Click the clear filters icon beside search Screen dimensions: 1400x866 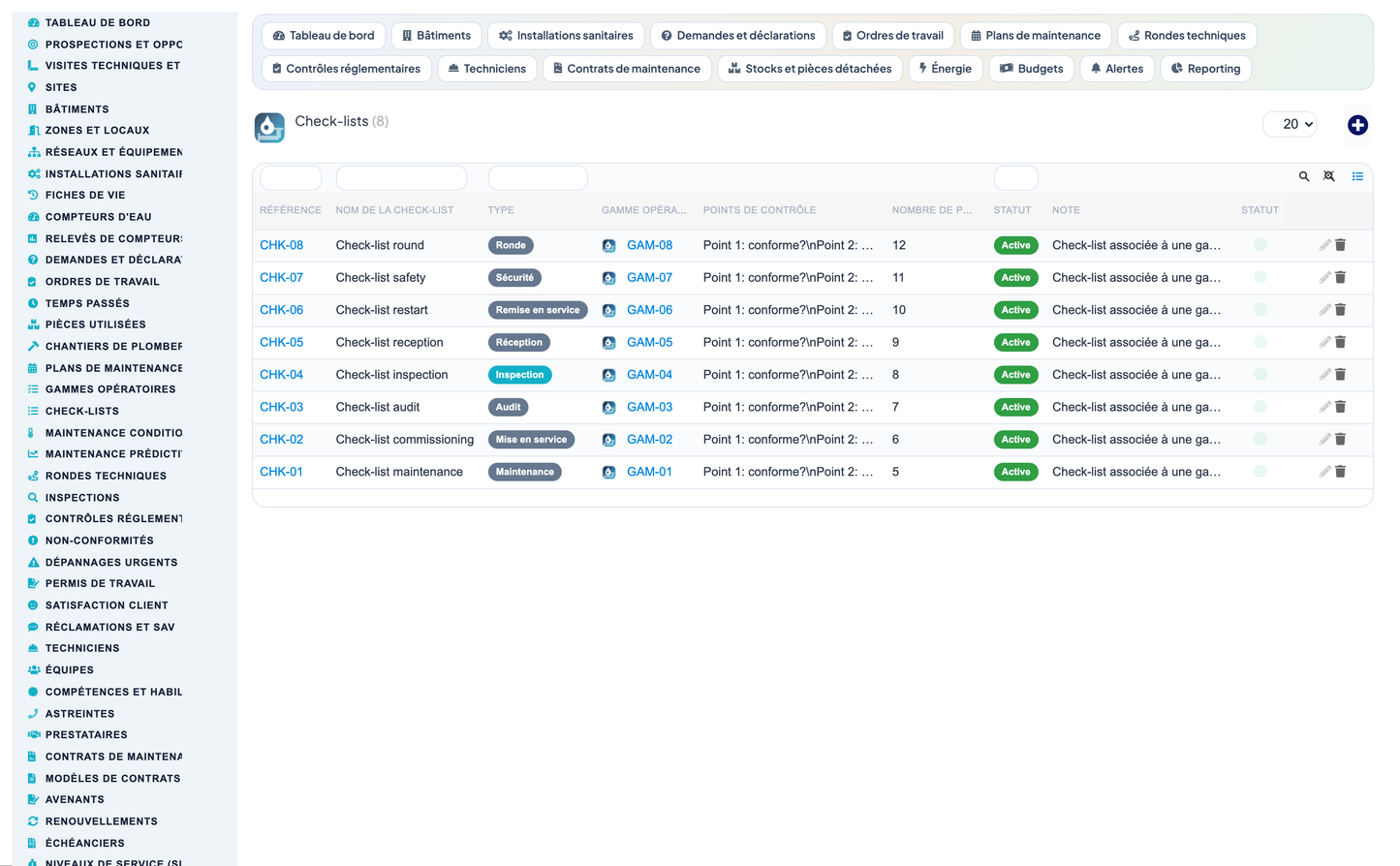pos(1329,176)
